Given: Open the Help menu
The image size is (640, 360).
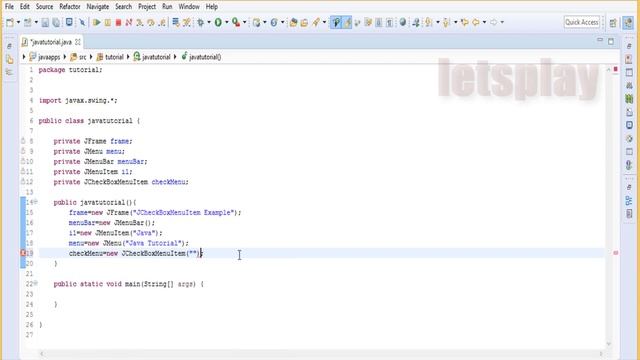Looking at the screenshot, I should 211,7.
